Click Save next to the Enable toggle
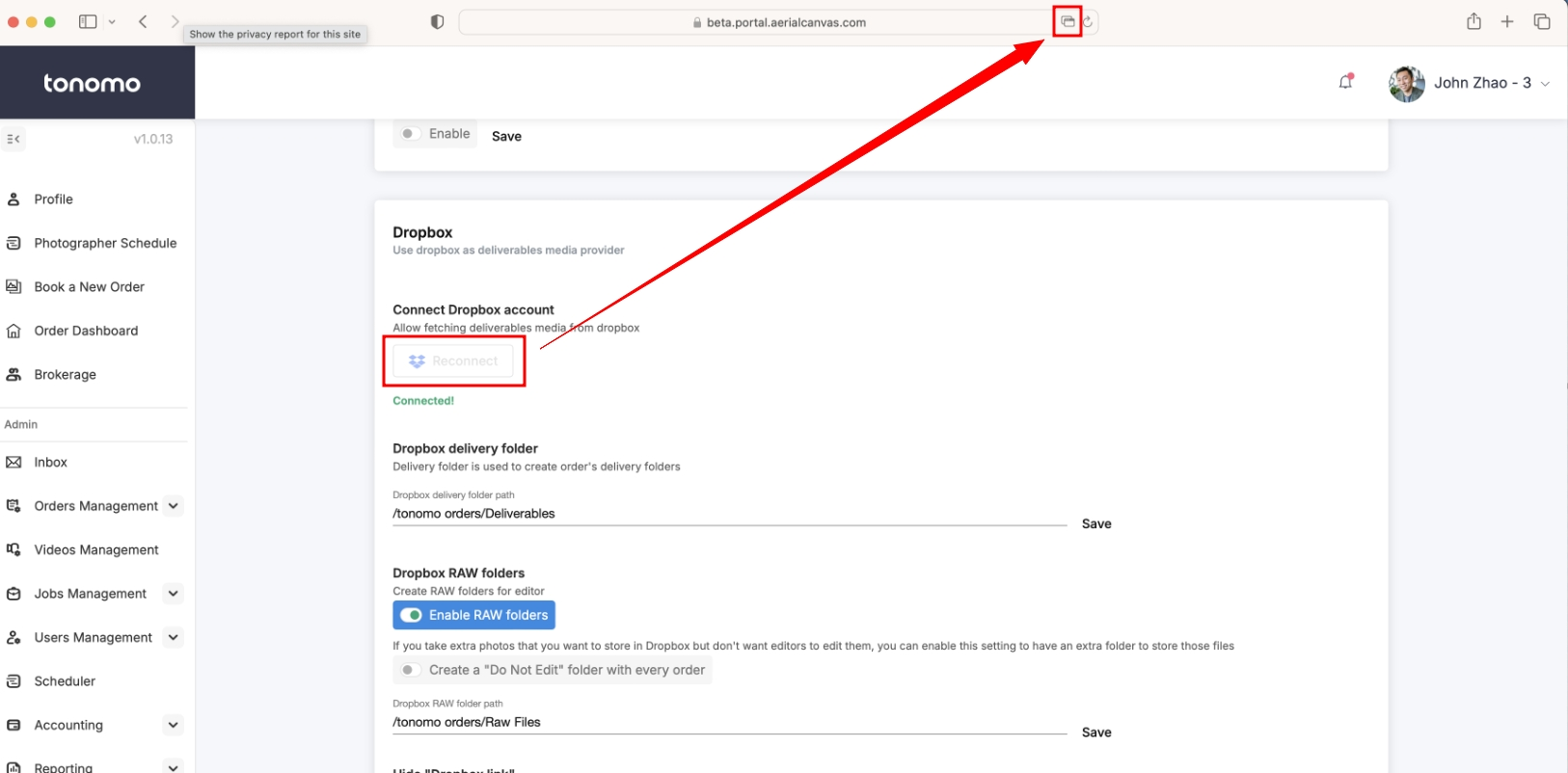This screenshot has width=1568, height=773. tap(506, 136)
